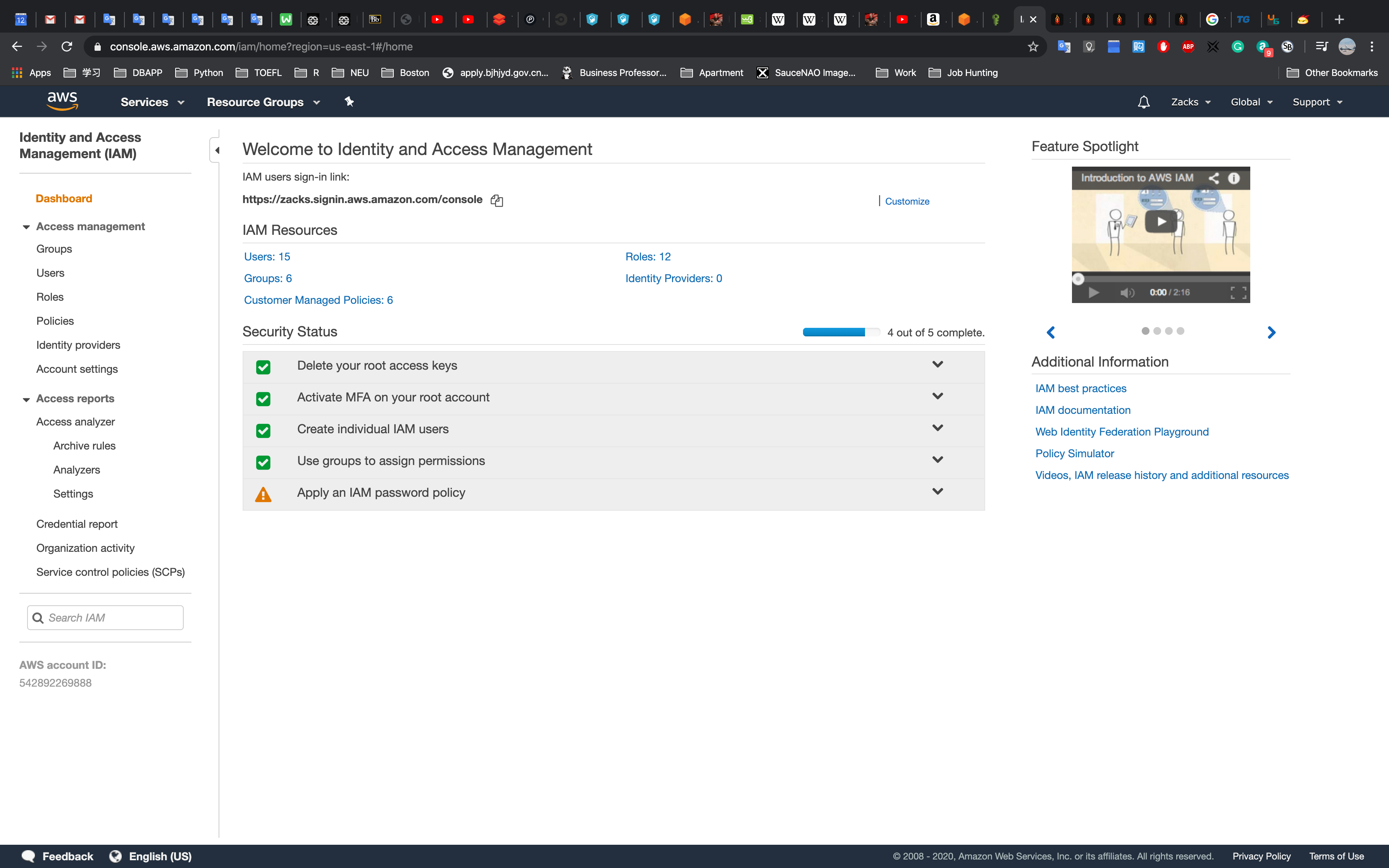Collapse the IAM sidebar with arrow handle
This screenshot has width=1389, height=868.
(216, 150)
